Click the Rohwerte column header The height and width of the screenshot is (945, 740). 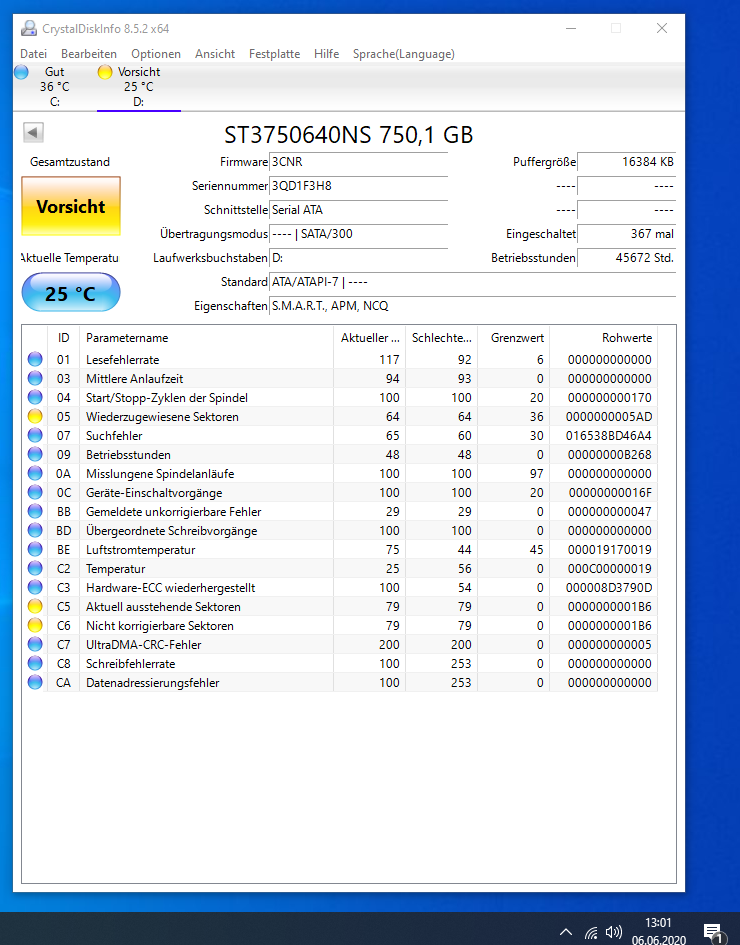[603, 338]
